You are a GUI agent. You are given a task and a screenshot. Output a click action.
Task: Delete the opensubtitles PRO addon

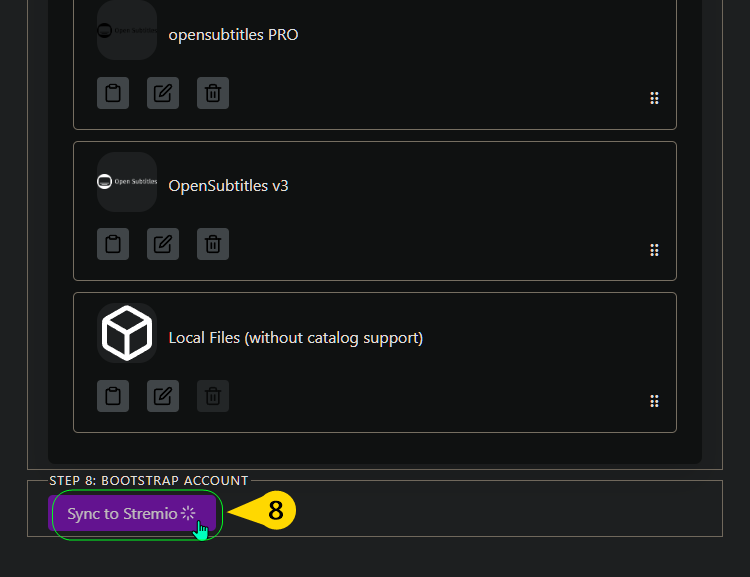point(213,93)
